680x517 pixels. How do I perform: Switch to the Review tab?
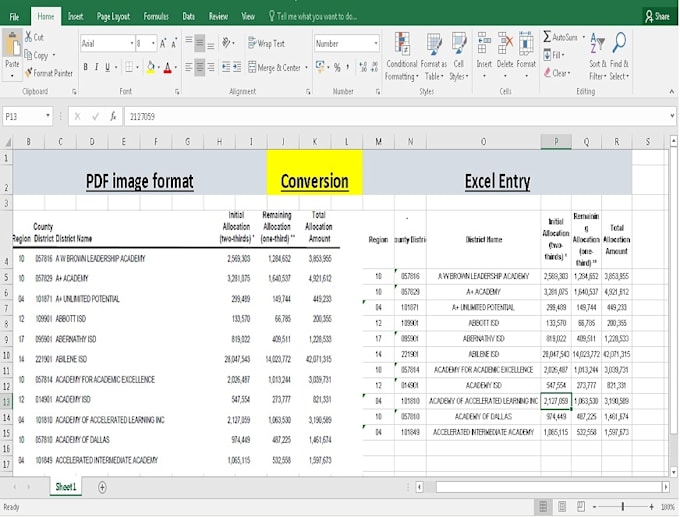coord(218,16)
